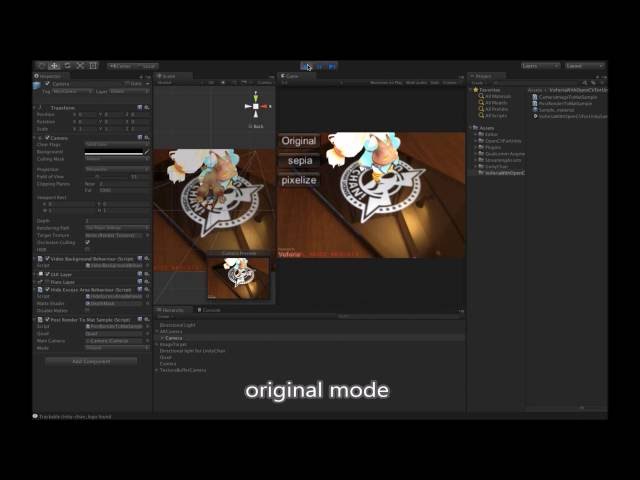Toggle Hide Excess Area Behaviour checkbox
Screen dimensions: 640x480
pyautogui.click(x=47, y=289)
